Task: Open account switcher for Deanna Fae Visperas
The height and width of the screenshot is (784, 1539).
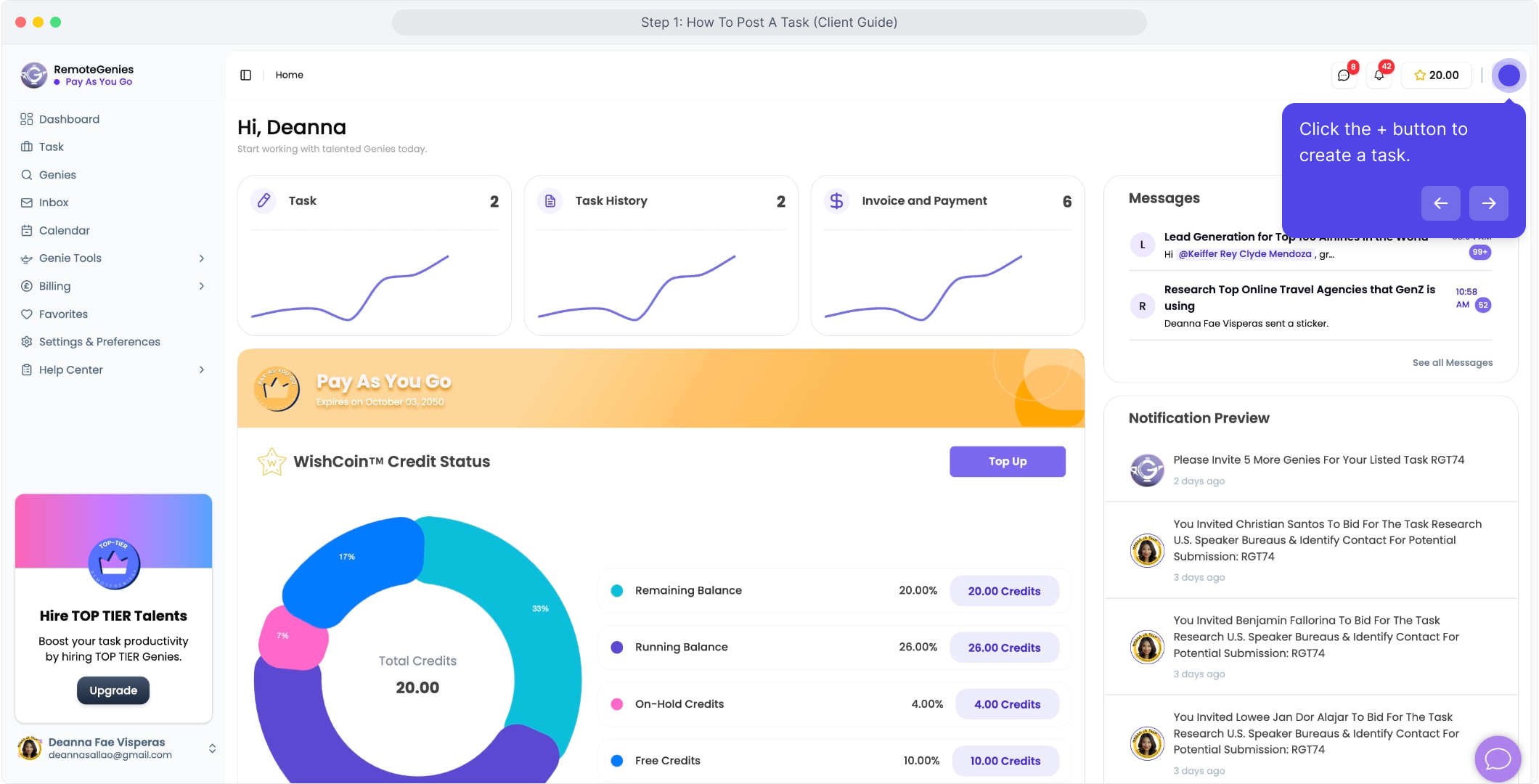Action: pos(212,748)
